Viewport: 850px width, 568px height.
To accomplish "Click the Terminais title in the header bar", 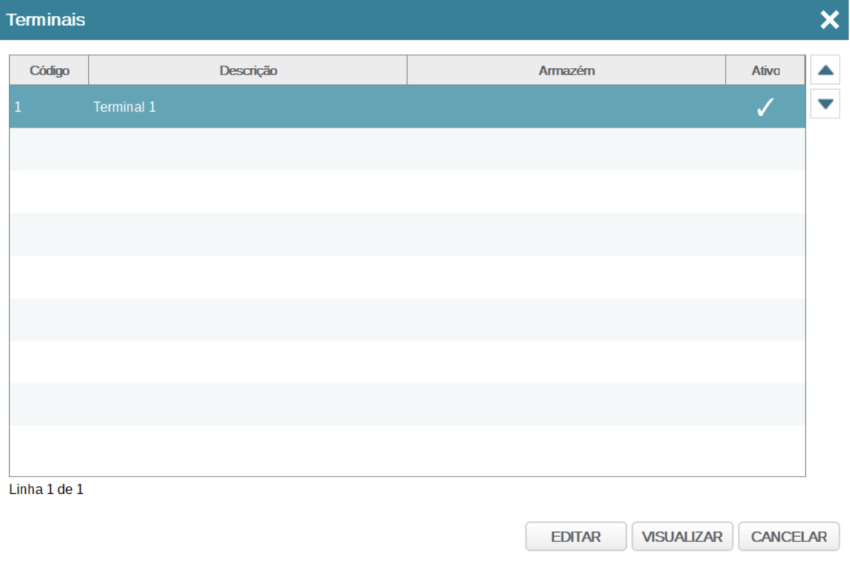I will click(x=46, y=20).
